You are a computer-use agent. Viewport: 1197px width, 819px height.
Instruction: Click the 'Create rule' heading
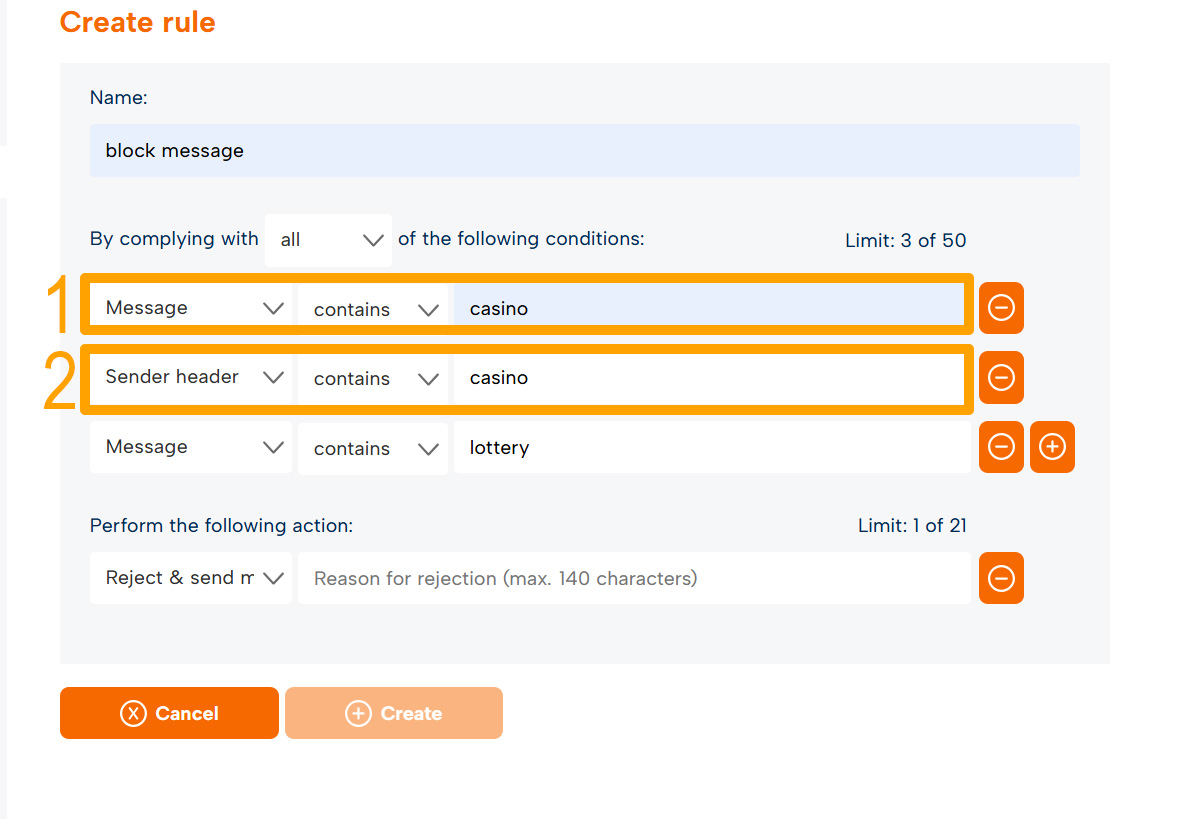pos(138,22)
